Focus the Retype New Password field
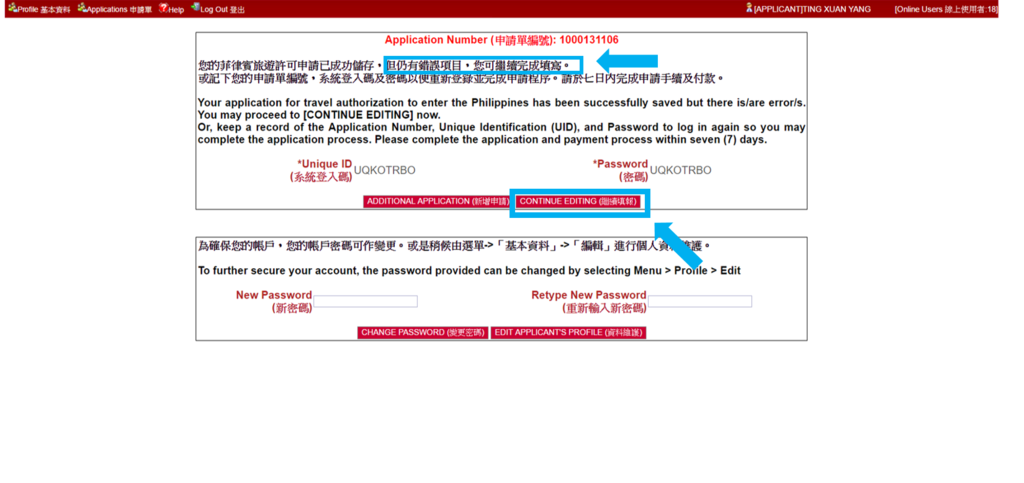Viewport: 1024px width, 483px height. [700, 302]
